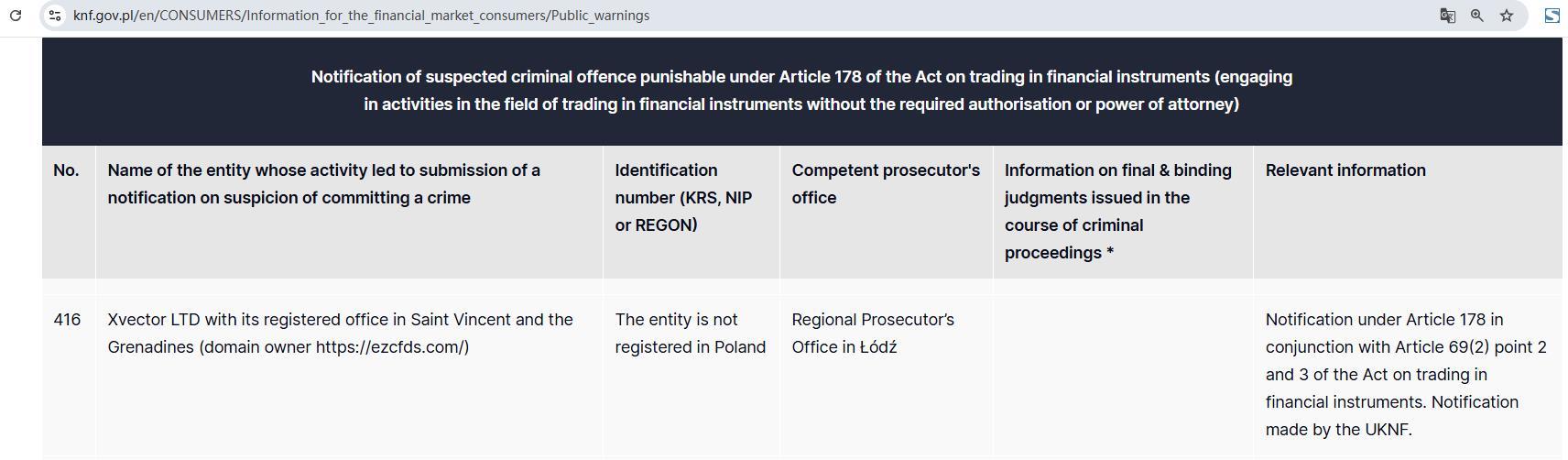The width and height of the screenshot is (1568, 460).
Task: Select the "Competent prosecutor's office" header
Action: pyautogui.click(x=885, y=184)
